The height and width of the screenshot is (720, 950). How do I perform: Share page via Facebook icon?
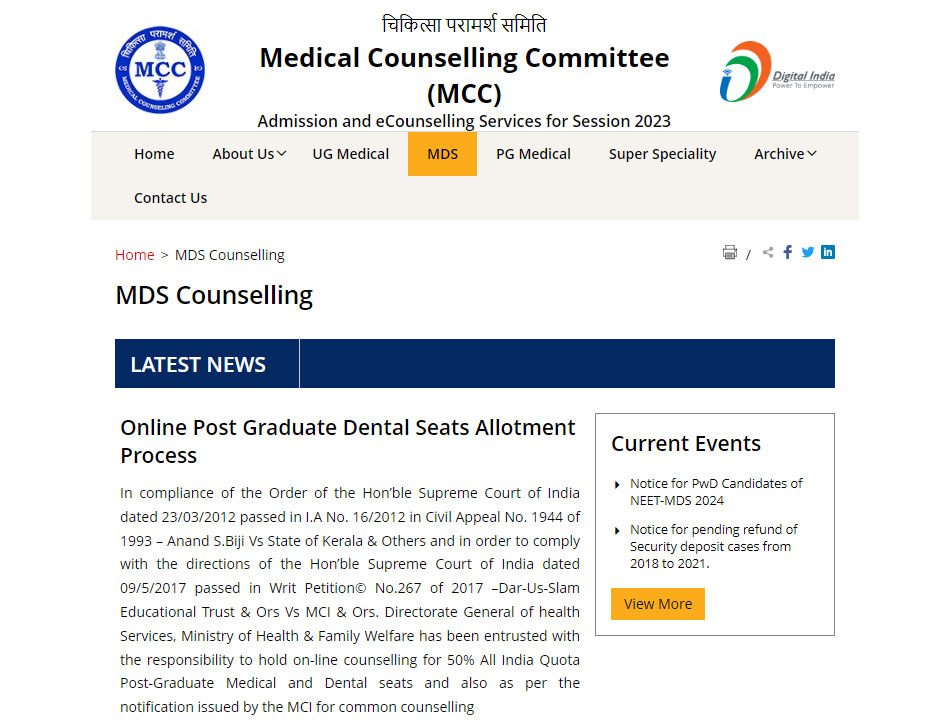(x=787, y=252)
